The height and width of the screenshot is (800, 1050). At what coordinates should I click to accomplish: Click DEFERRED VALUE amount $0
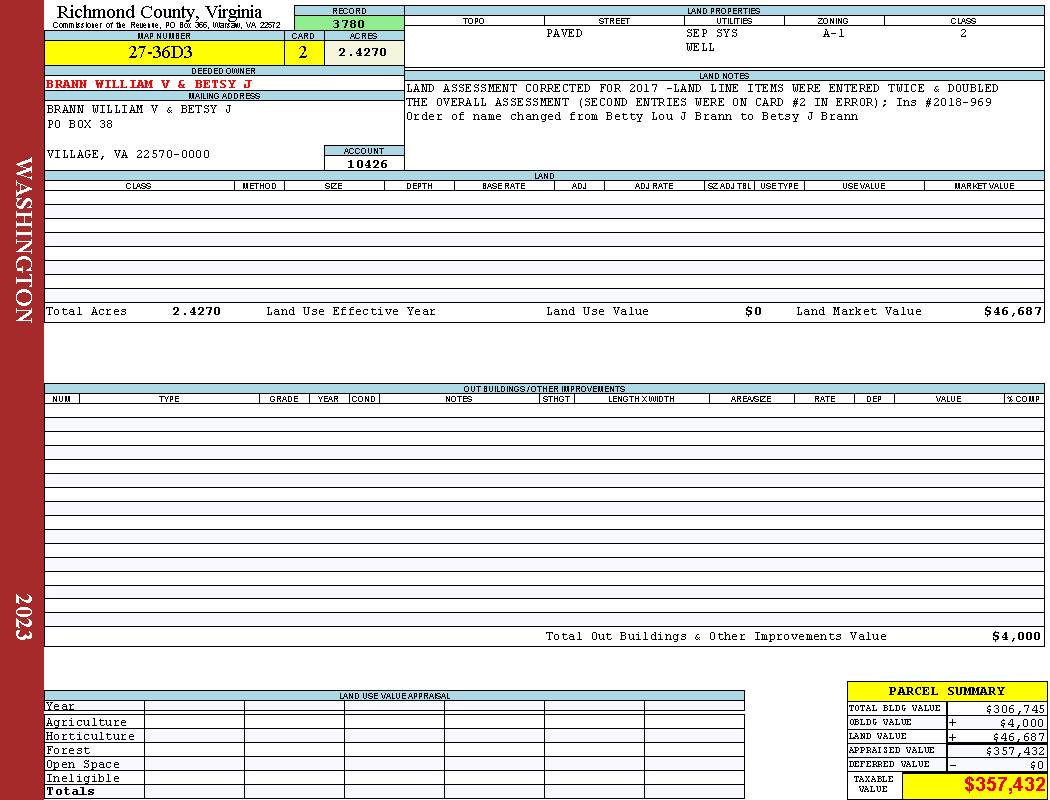[1037, 765]
